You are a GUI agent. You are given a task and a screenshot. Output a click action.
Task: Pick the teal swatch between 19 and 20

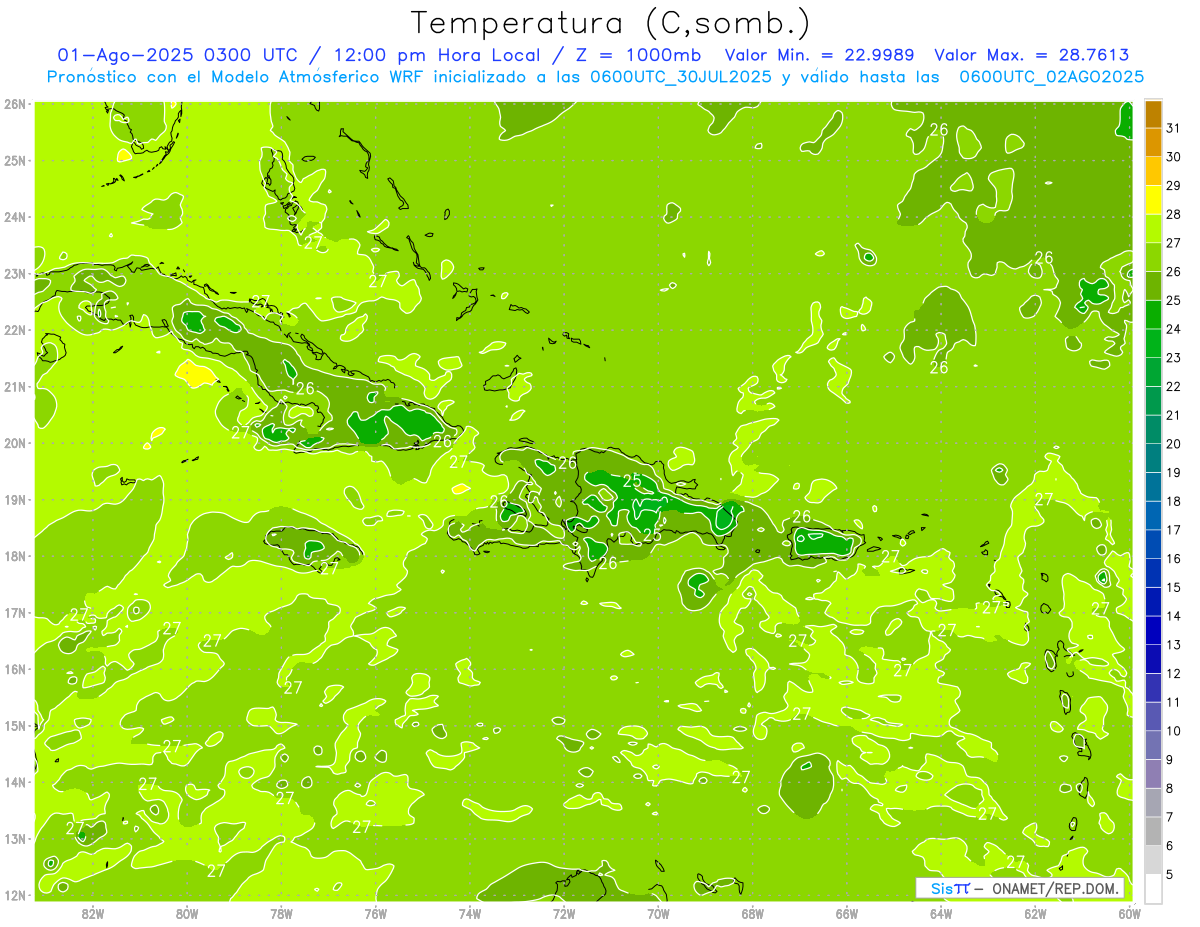coord(1153,458)
